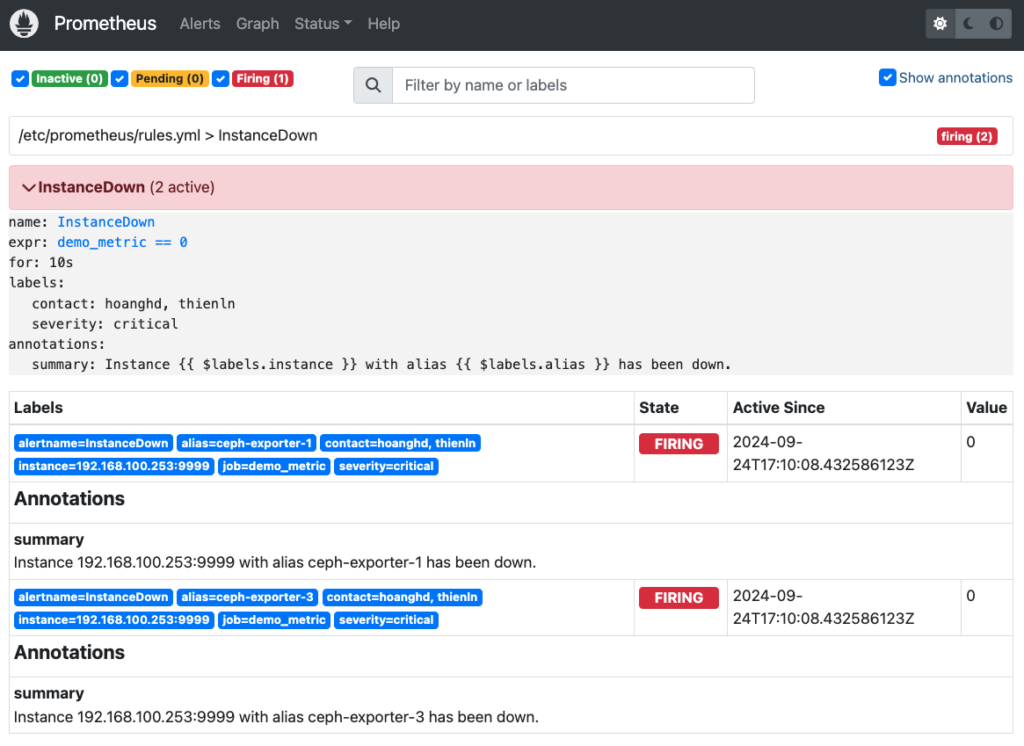Click the alias=ceph-exporter-1 label badge

[x=246, y=444]
